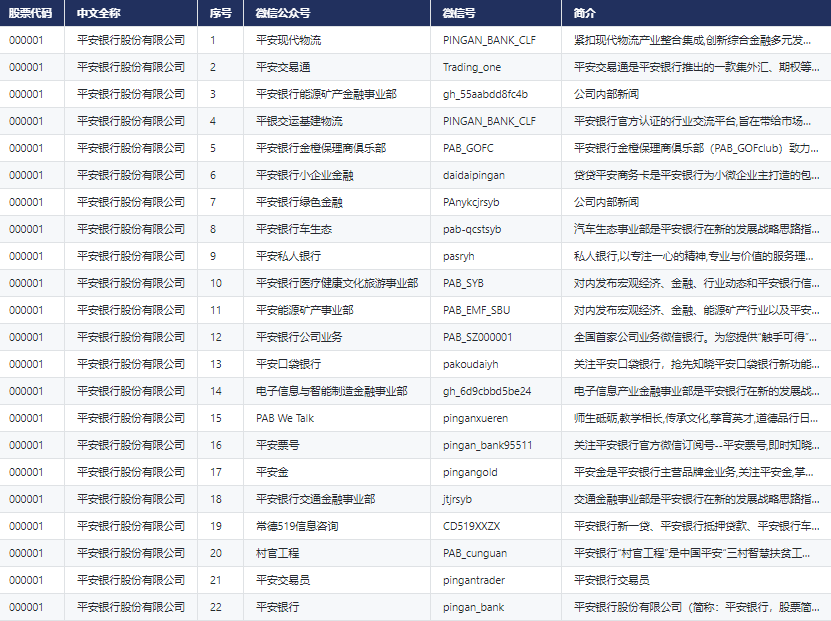Click the WeChat ID PAnykcjrsyb

pyautogui.click(x=471, y=202)
